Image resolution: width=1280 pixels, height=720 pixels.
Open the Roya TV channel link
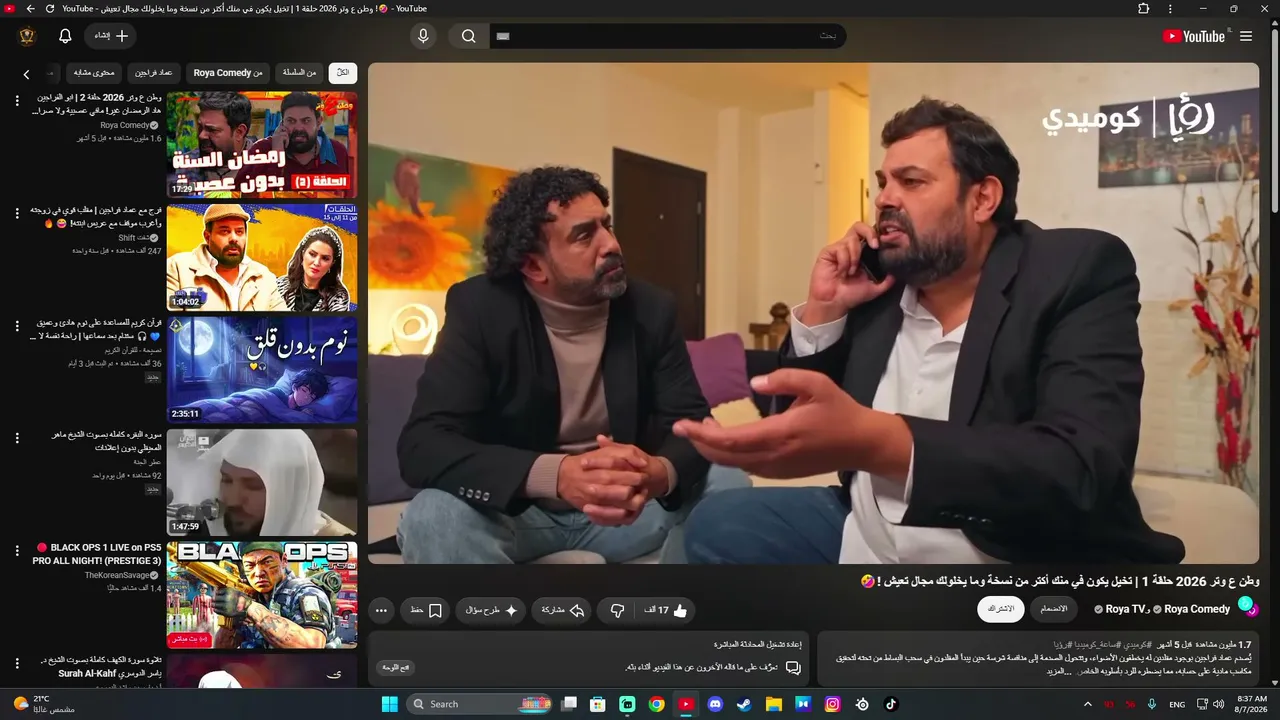[x=1125, y=609]
